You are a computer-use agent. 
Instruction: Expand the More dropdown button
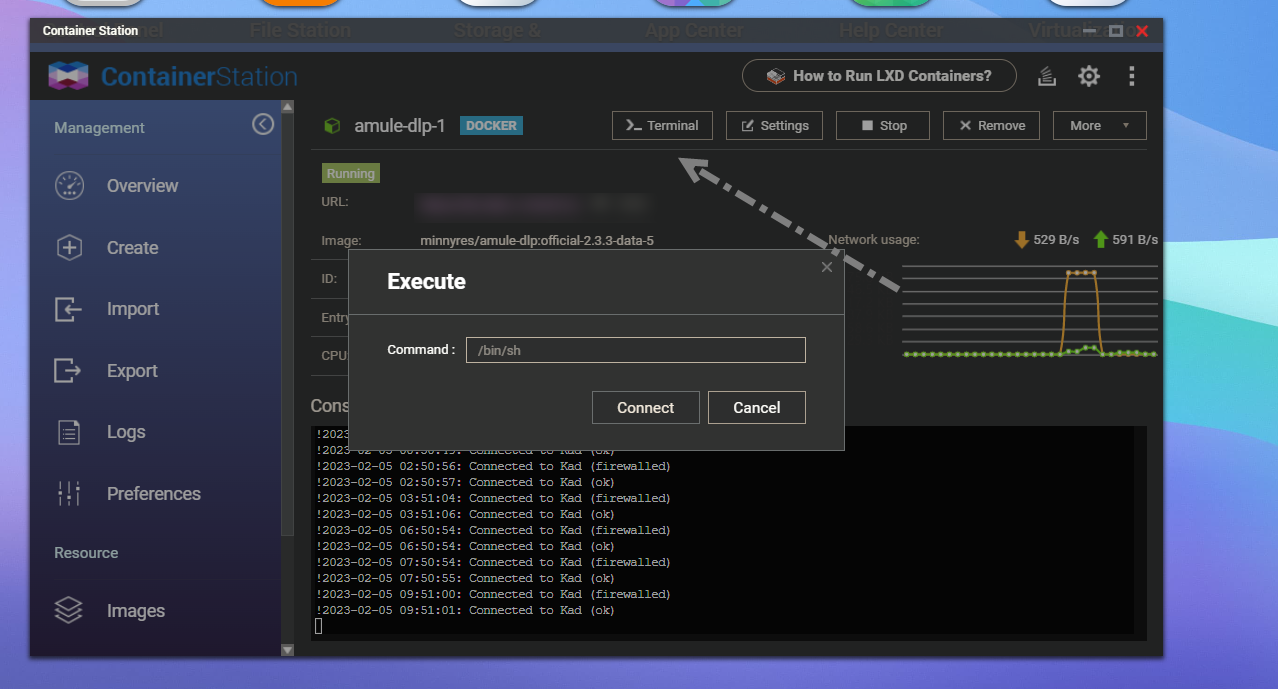pyautogui.click(x=1099, y=125)
